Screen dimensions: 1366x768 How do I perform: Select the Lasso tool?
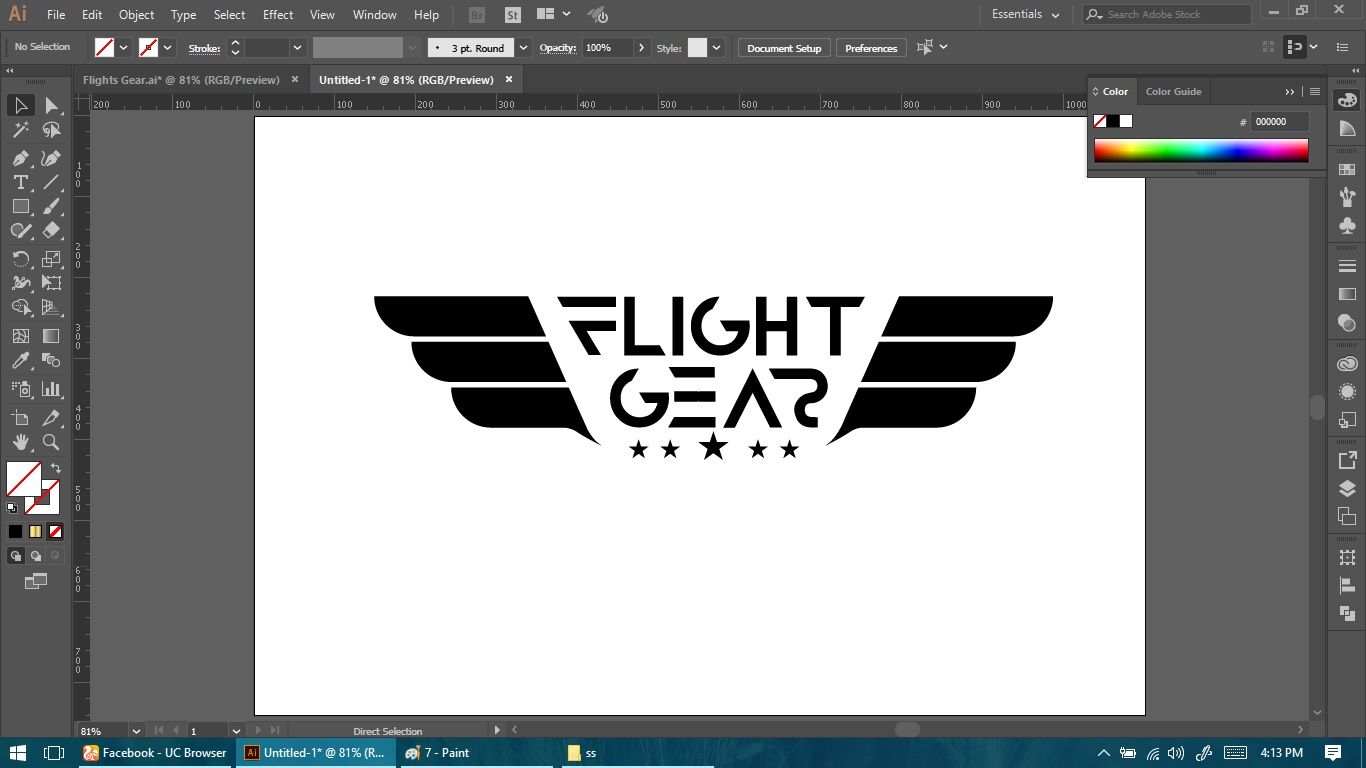(x=52, y=130)
